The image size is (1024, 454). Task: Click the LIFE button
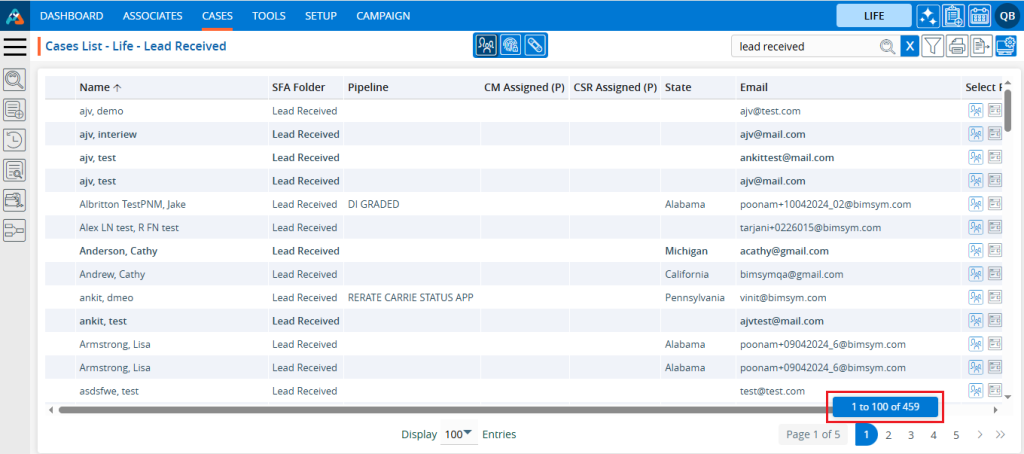click(x=873, y=16)
